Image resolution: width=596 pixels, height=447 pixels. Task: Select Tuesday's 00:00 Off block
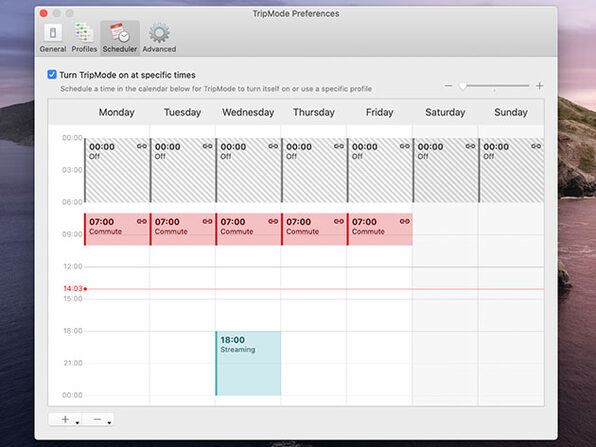tap(182, 170)
